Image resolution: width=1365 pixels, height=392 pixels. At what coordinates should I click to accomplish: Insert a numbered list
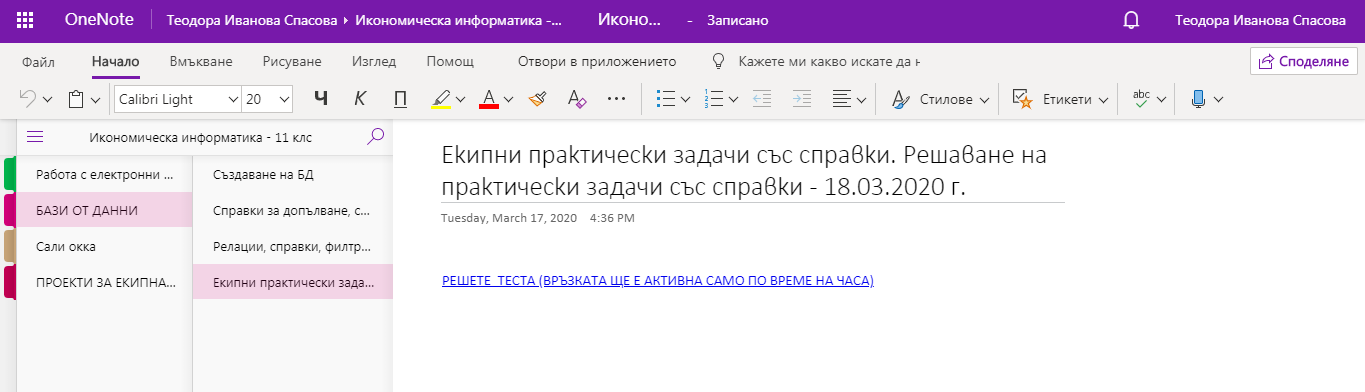[x=714, y=99]
